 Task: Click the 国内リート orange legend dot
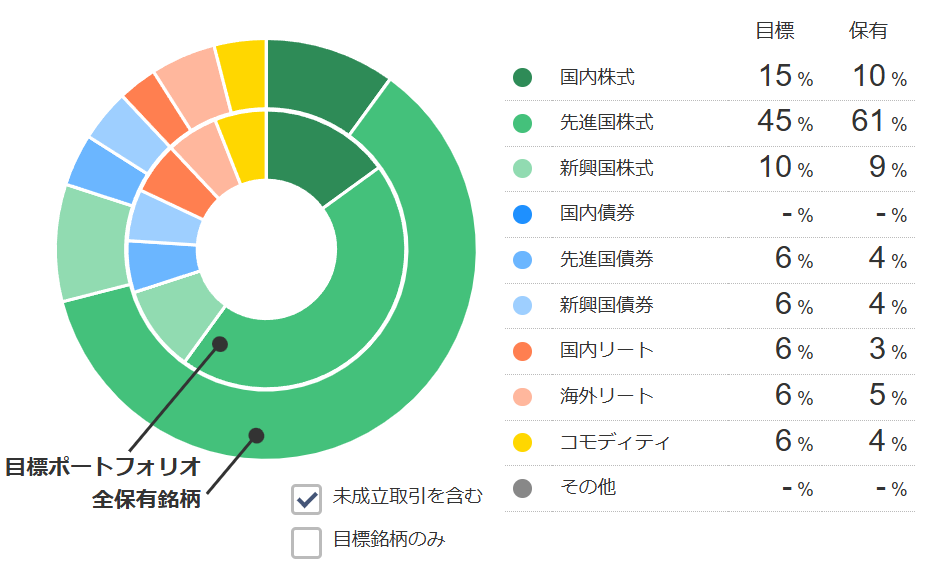[x=522, y=351]
